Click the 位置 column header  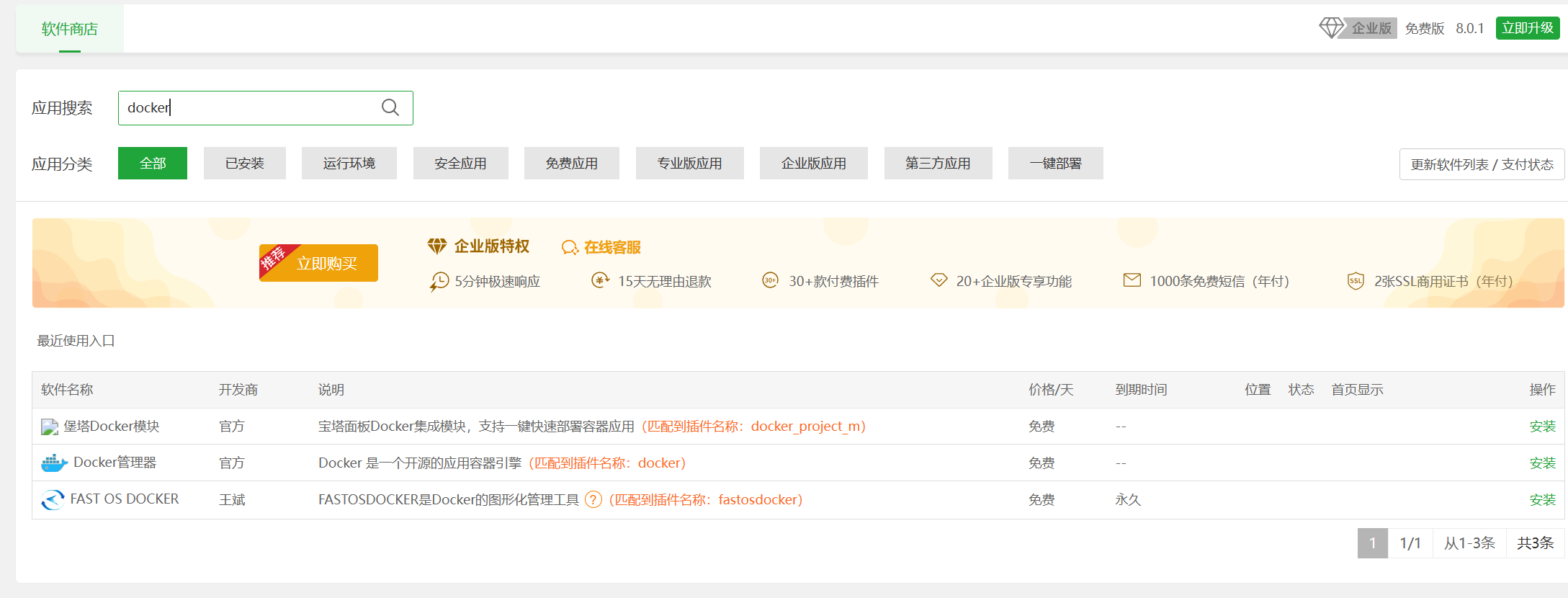(x=1258, y=390)
